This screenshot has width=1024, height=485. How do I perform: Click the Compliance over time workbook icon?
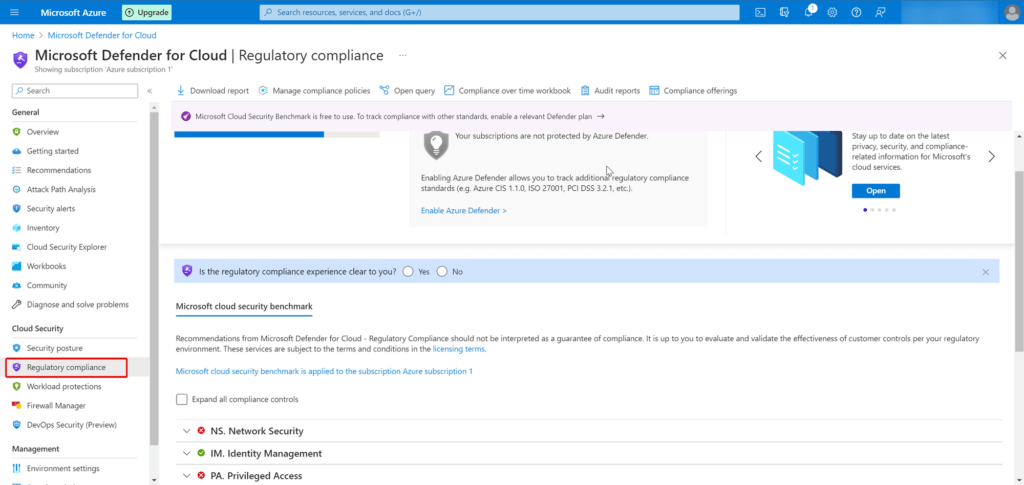coord(449,91)
